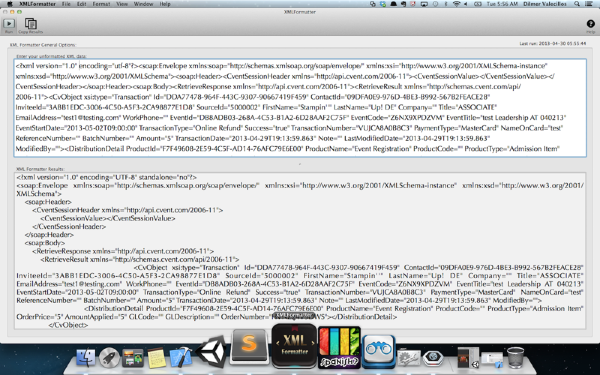Open the File menu

66,4
